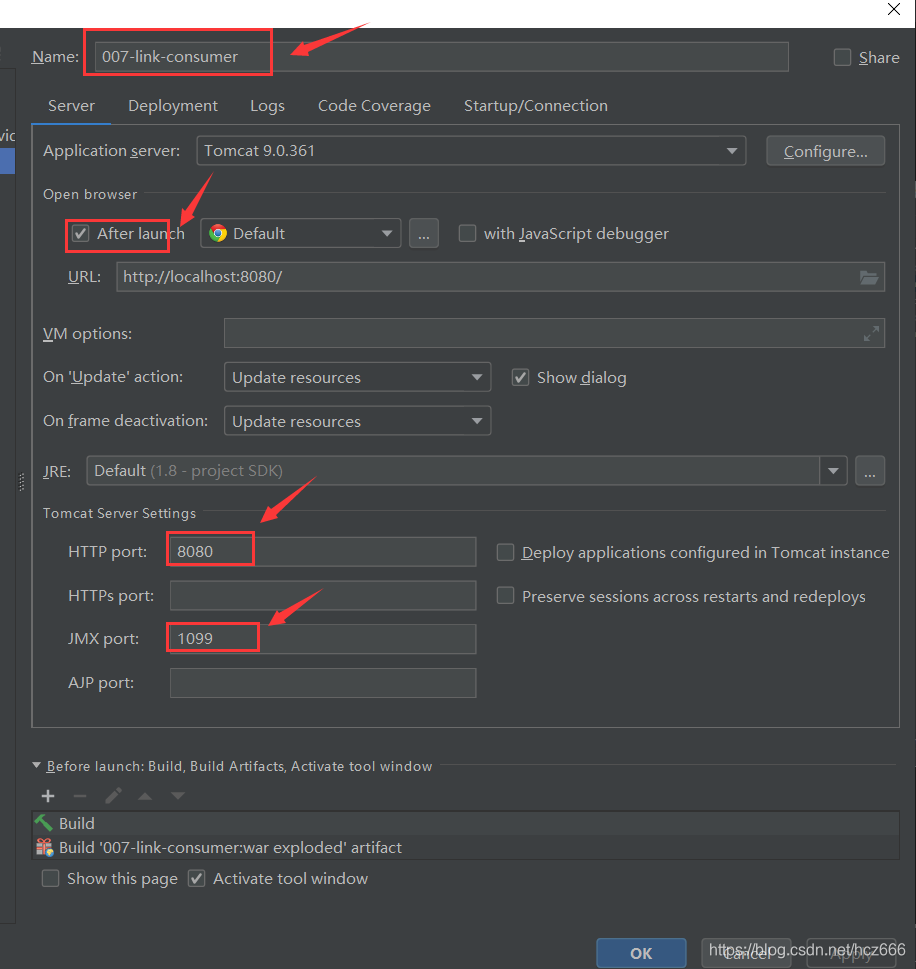The image size is (916, 969).
Task: Open the On 'Update' action dropdown
Action: pyautogui.click(x=357, y=377)
